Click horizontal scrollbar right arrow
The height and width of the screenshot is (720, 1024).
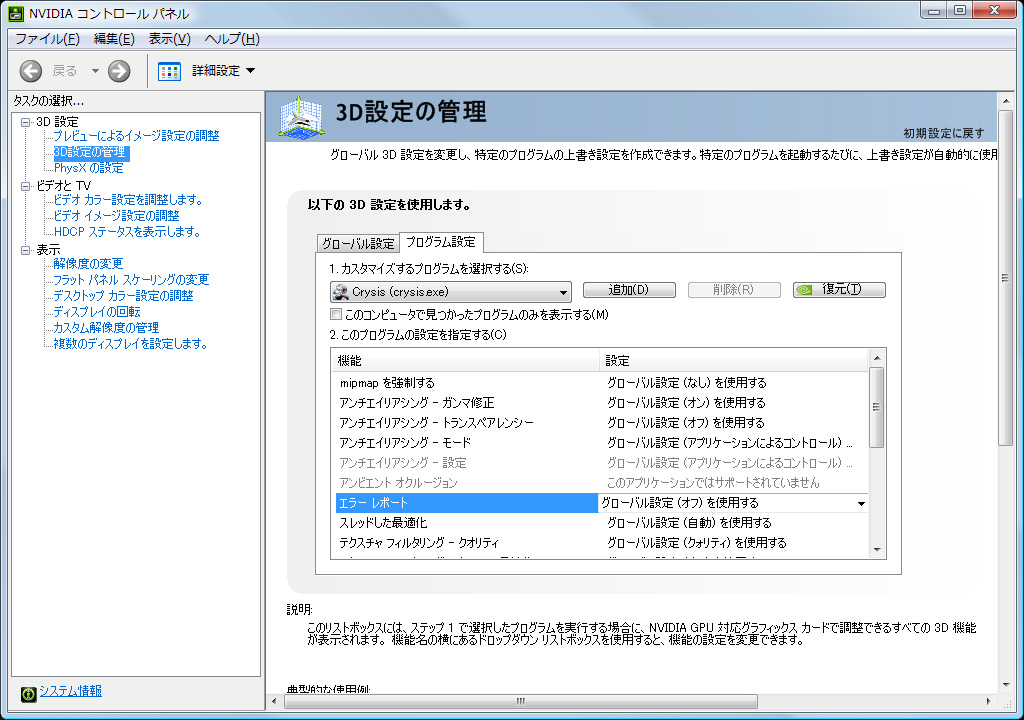click(988, 702)
